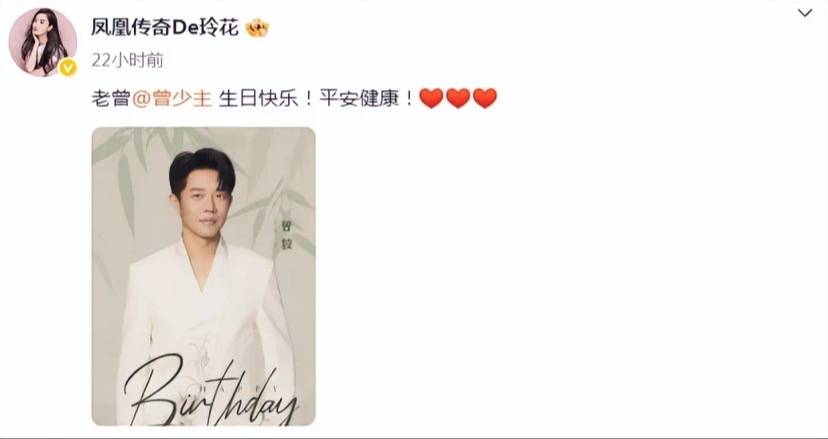Click the yellow verified V badge
Image resolution: width=828 pixels, height=439 pixels.
68,67
